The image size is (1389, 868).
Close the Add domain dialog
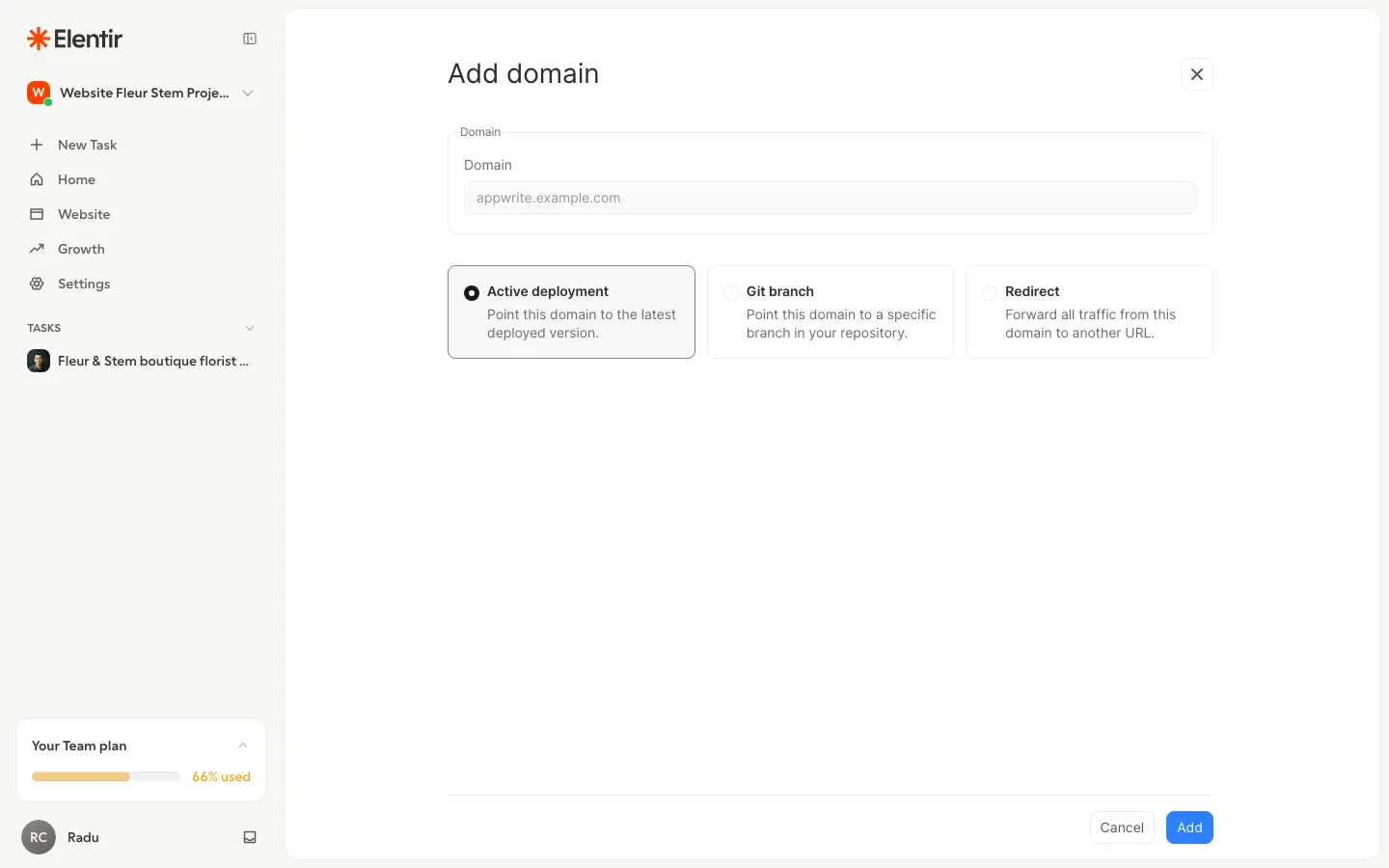tap(1197, 74)
